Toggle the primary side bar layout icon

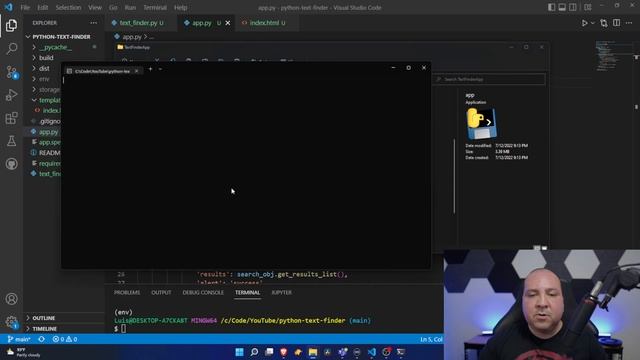point(551,7)
